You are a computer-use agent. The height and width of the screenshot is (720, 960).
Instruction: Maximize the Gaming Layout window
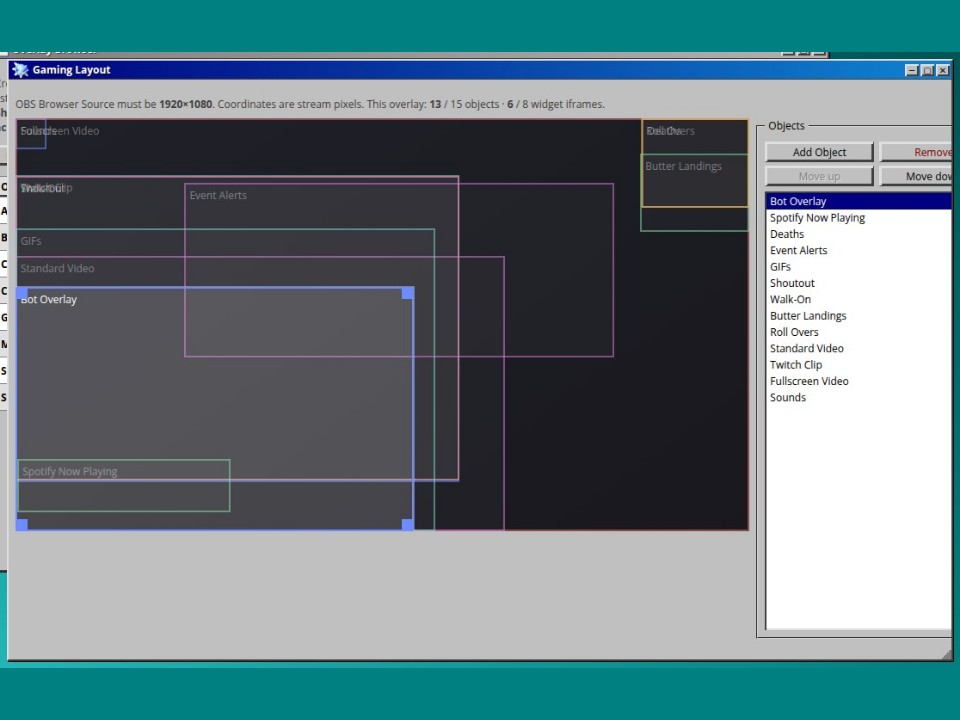[928, 70]
